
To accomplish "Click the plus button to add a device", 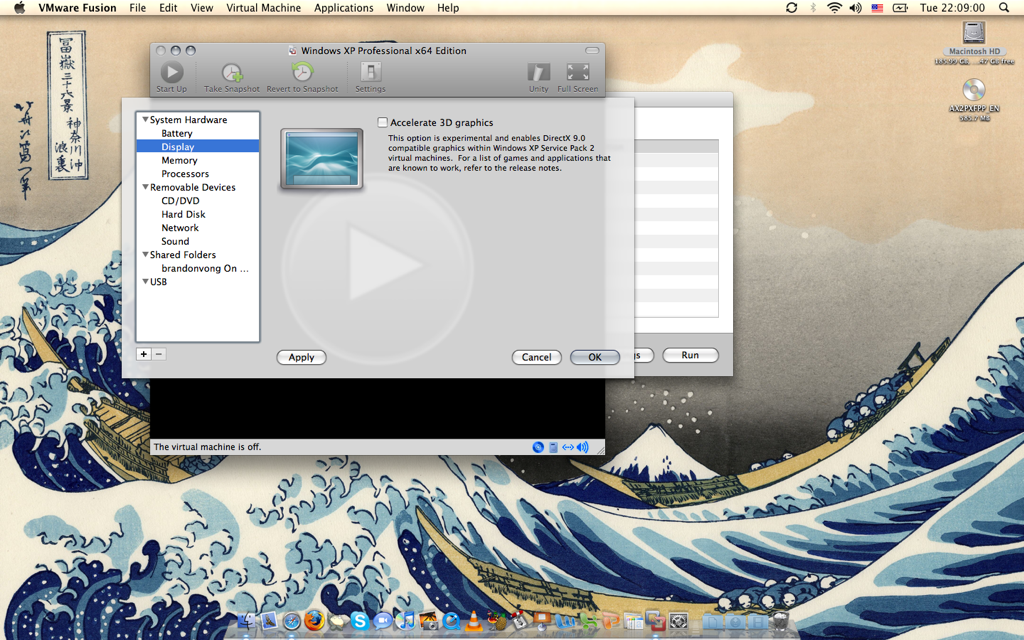I will pos(144,354).
